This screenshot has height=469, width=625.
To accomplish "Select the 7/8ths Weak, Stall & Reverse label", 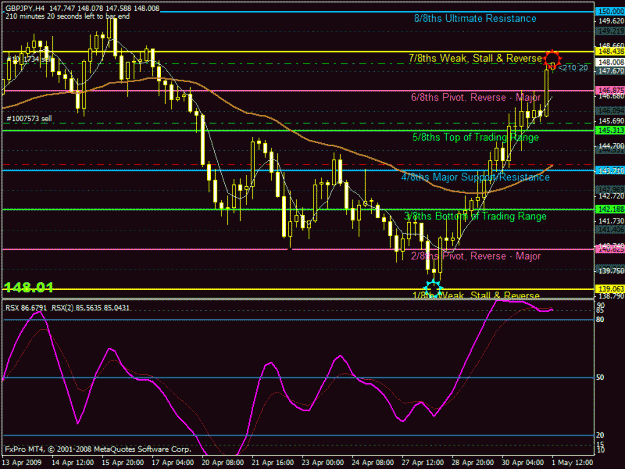I will tap(476, 58).
